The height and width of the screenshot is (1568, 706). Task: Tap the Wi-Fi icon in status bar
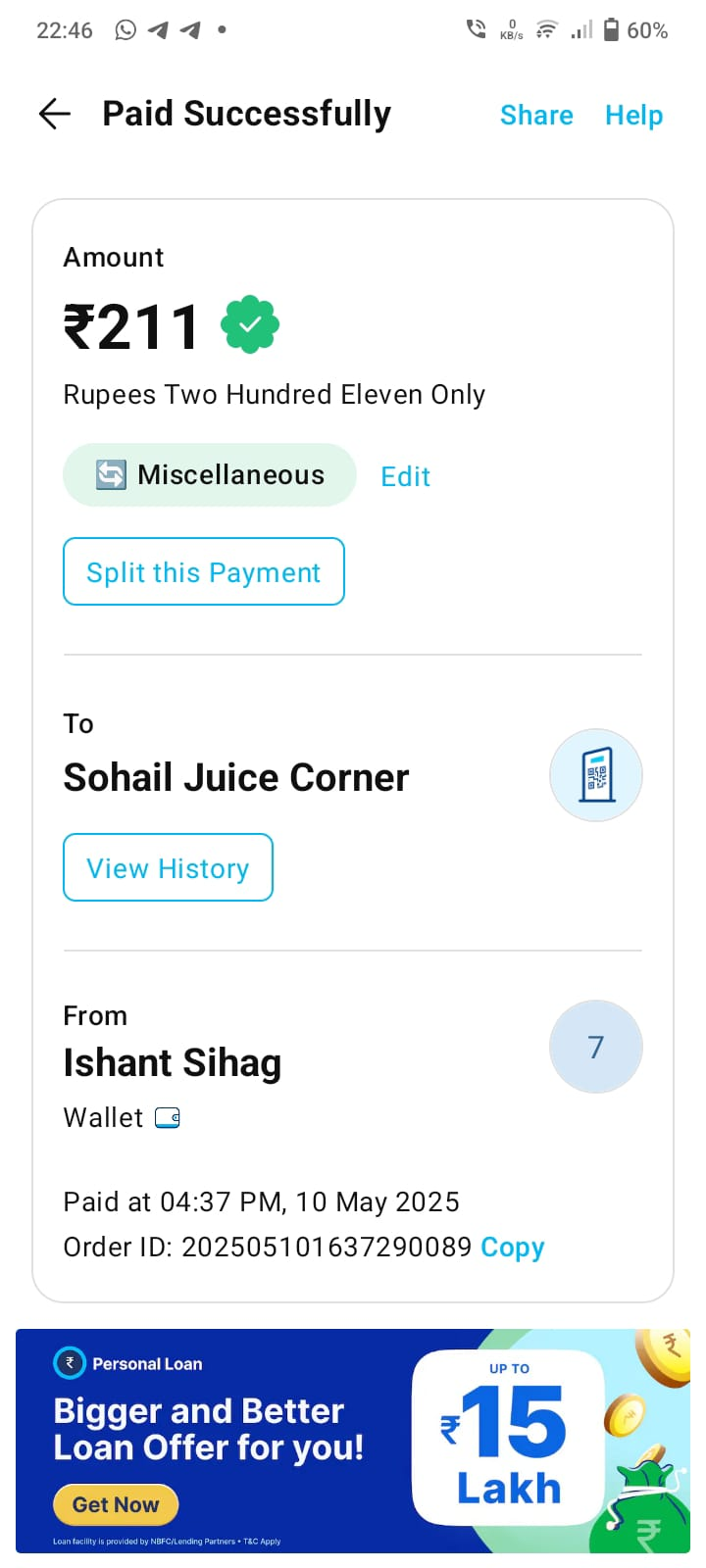[547, 30]
